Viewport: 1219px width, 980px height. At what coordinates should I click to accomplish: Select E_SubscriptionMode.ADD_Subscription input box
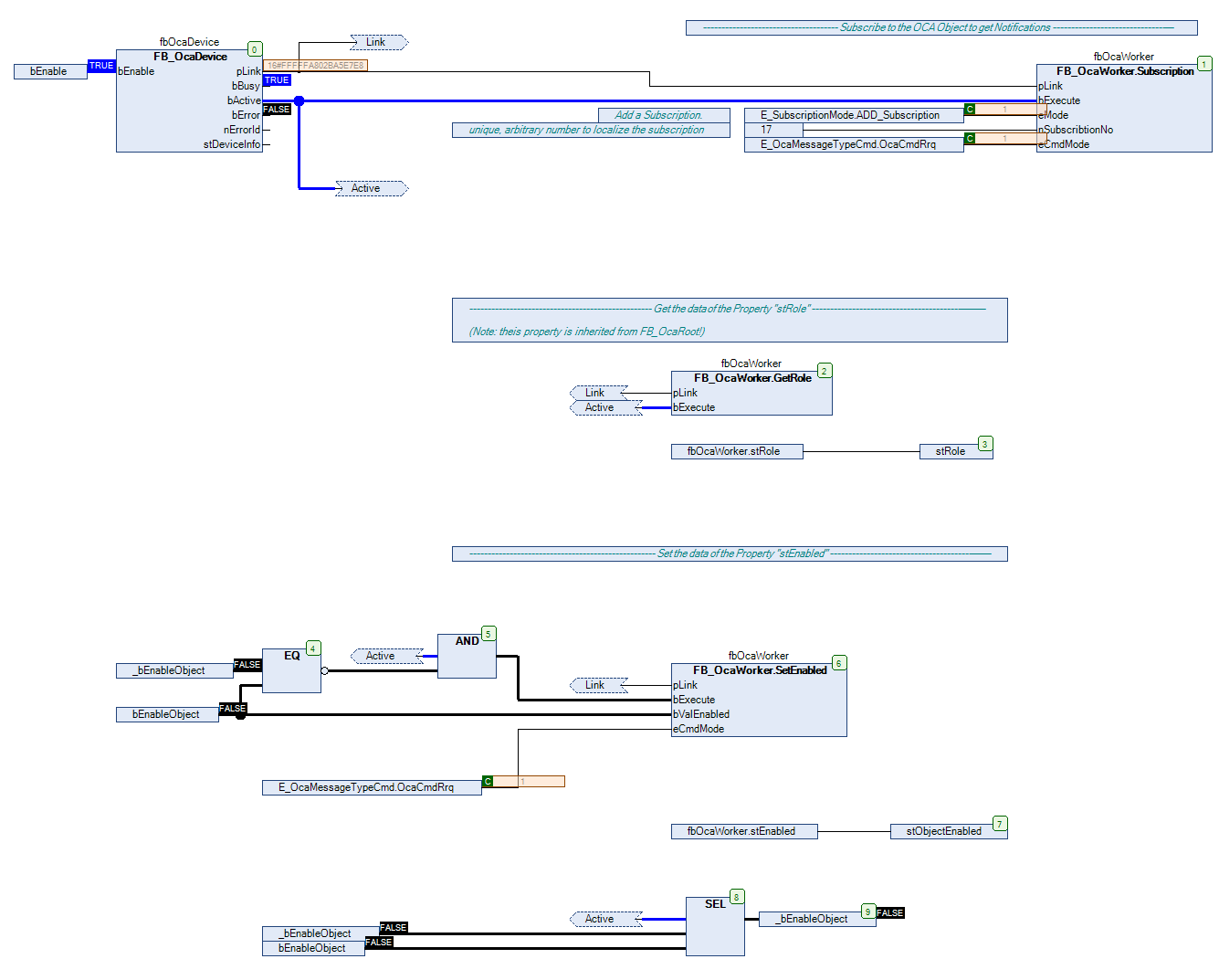click(854, 115)
